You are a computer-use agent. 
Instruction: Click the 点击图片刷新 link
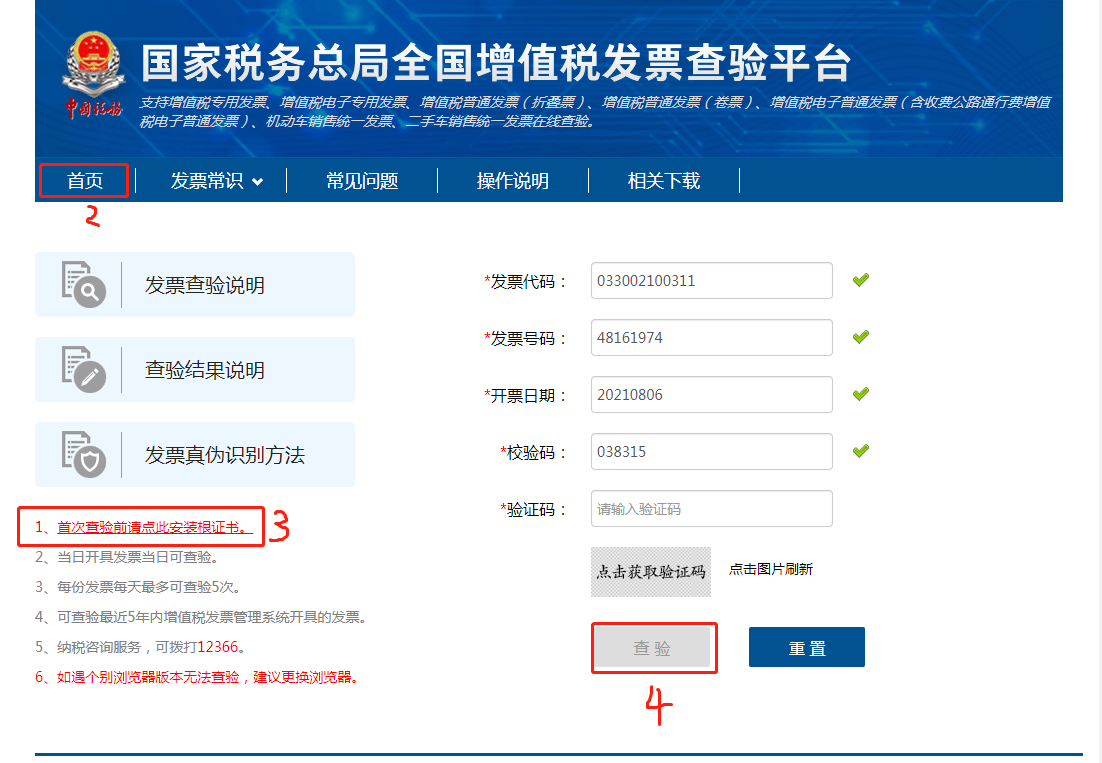click(x=770, y=568)
